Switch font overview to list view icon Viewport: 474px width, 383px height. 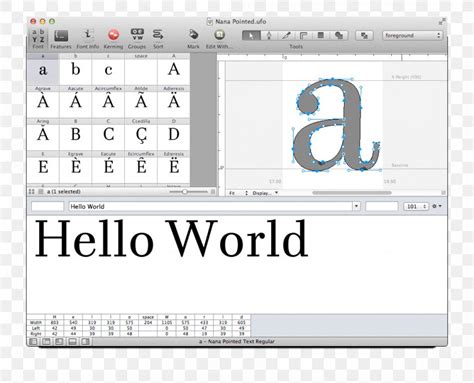tap(41, 192)
